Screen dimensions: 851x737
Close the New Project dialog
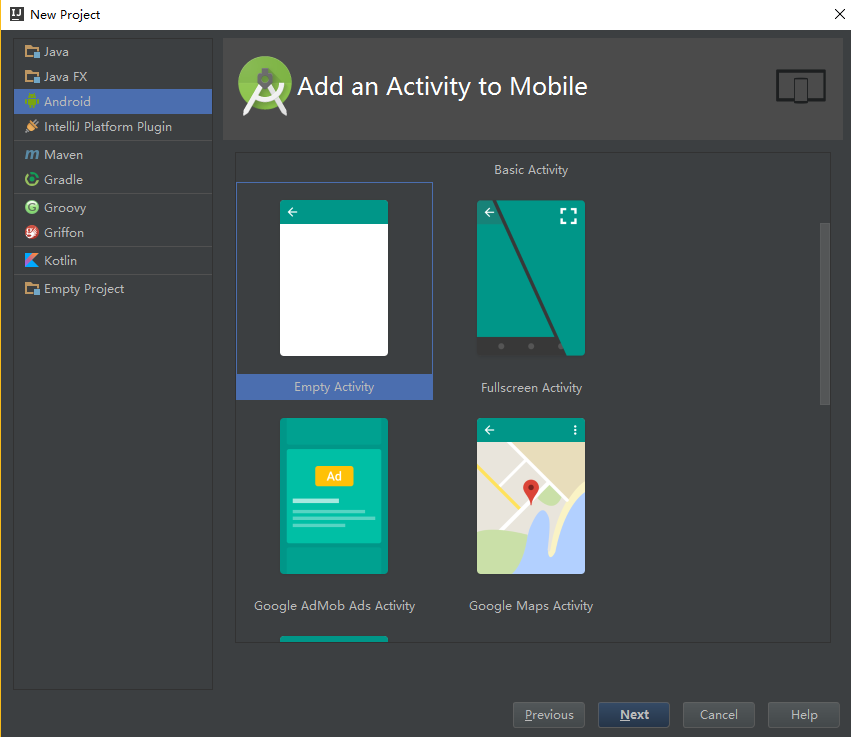pyautogui.click(x=839, y=14)
